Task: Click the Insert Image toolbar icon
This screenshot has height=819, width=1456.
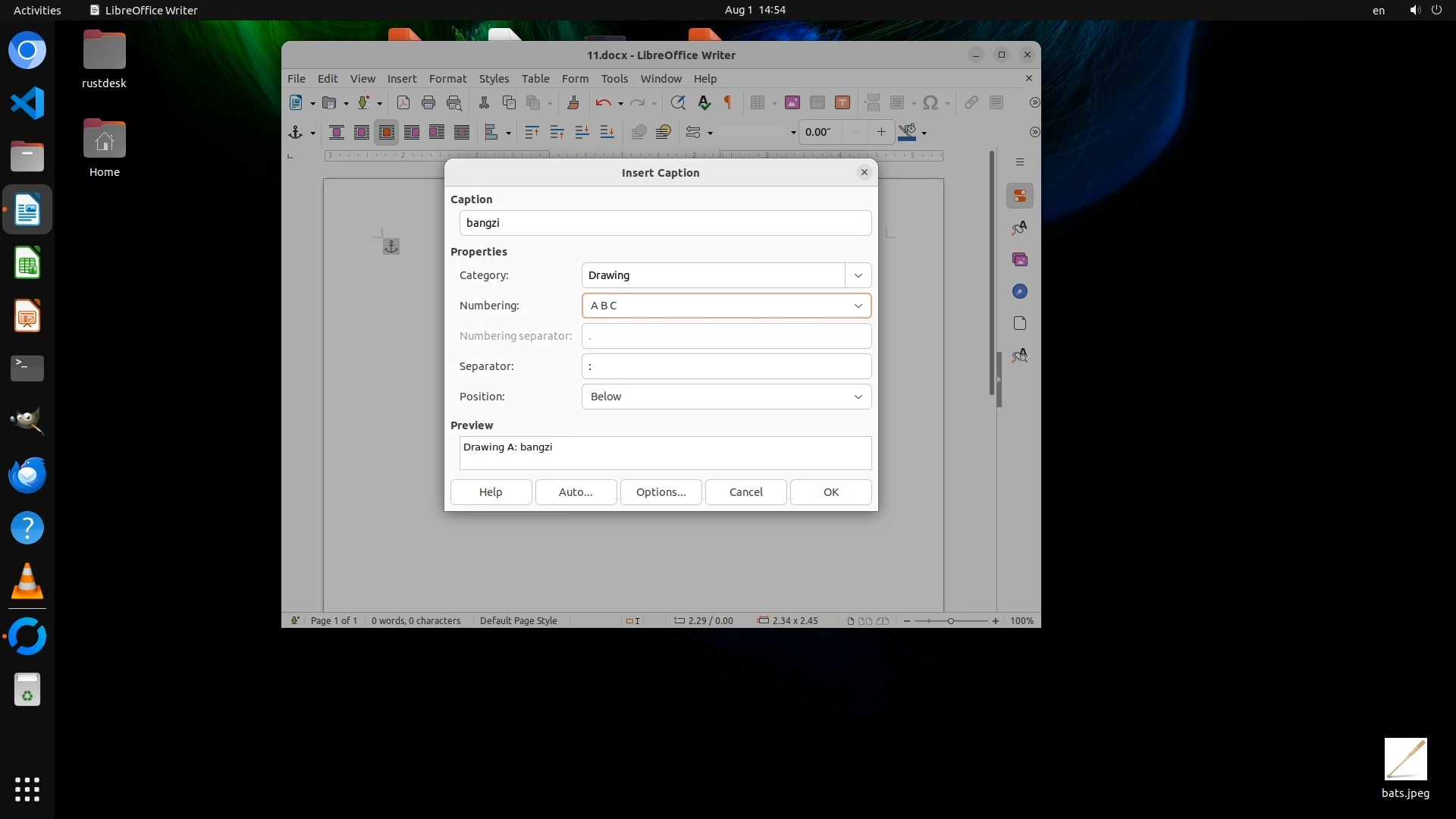Action: [792, 103]
